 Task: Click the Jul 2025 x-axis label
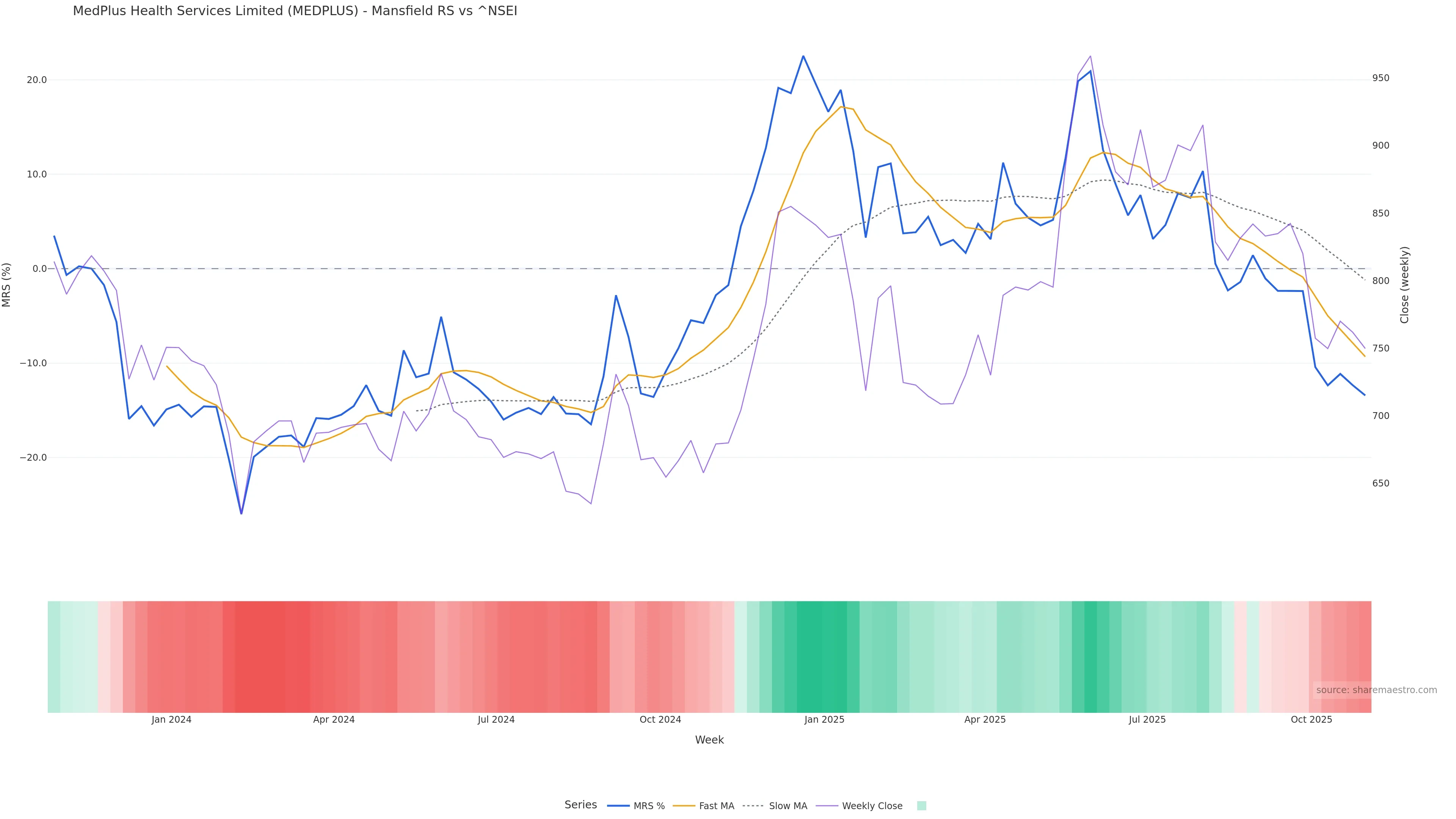click(1147, 720)
